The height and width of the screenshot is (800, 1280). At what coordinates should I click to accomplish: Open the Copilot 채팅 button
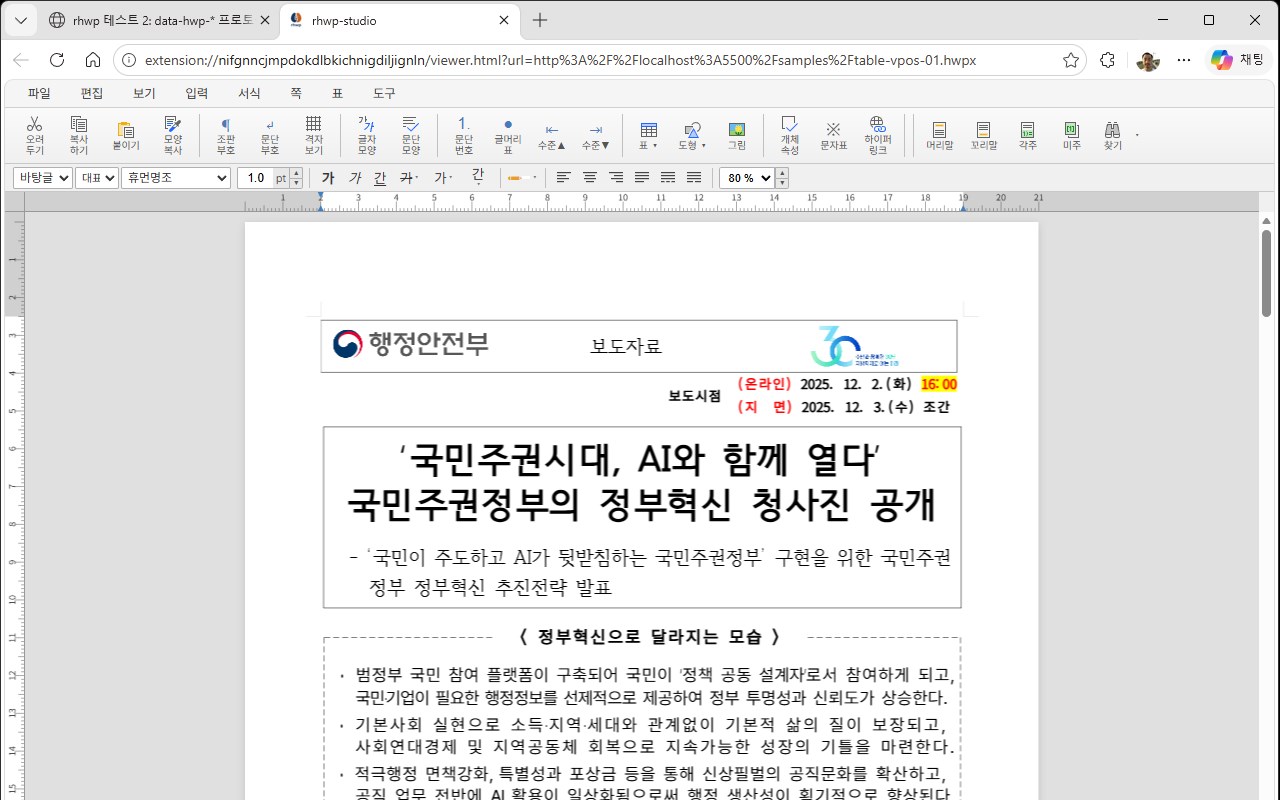[1238, 60]
